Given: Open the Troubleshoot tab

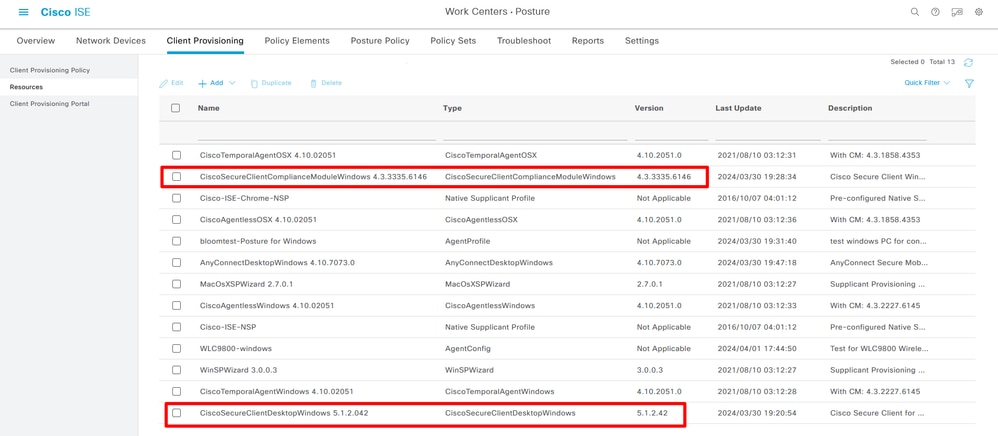Looking at the screenshot, I should tap(524, 41).
